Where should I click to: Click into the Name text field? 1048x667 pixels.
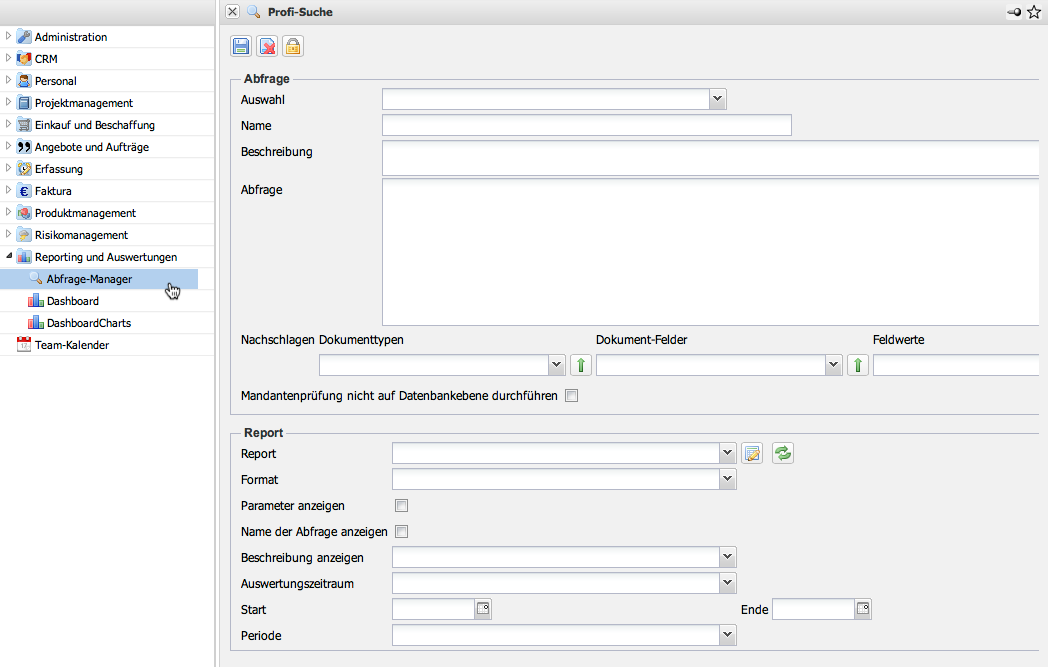[x=586, y=125]
